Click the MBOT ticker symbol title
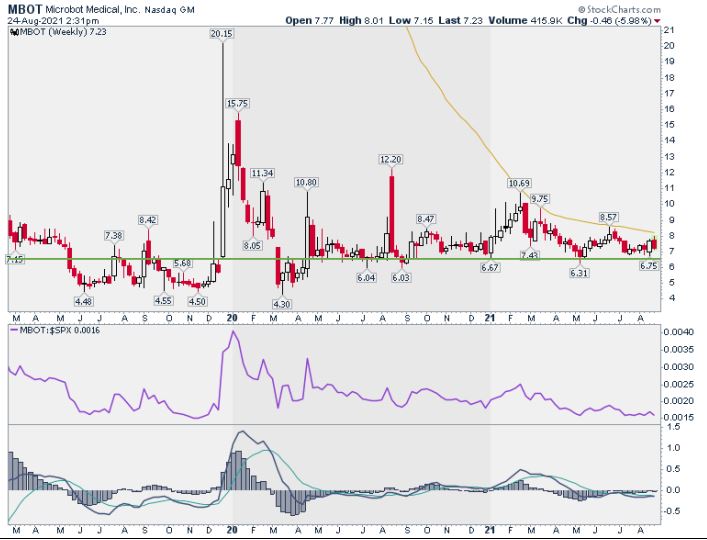707x540 pixels. (x=25, y=9)
